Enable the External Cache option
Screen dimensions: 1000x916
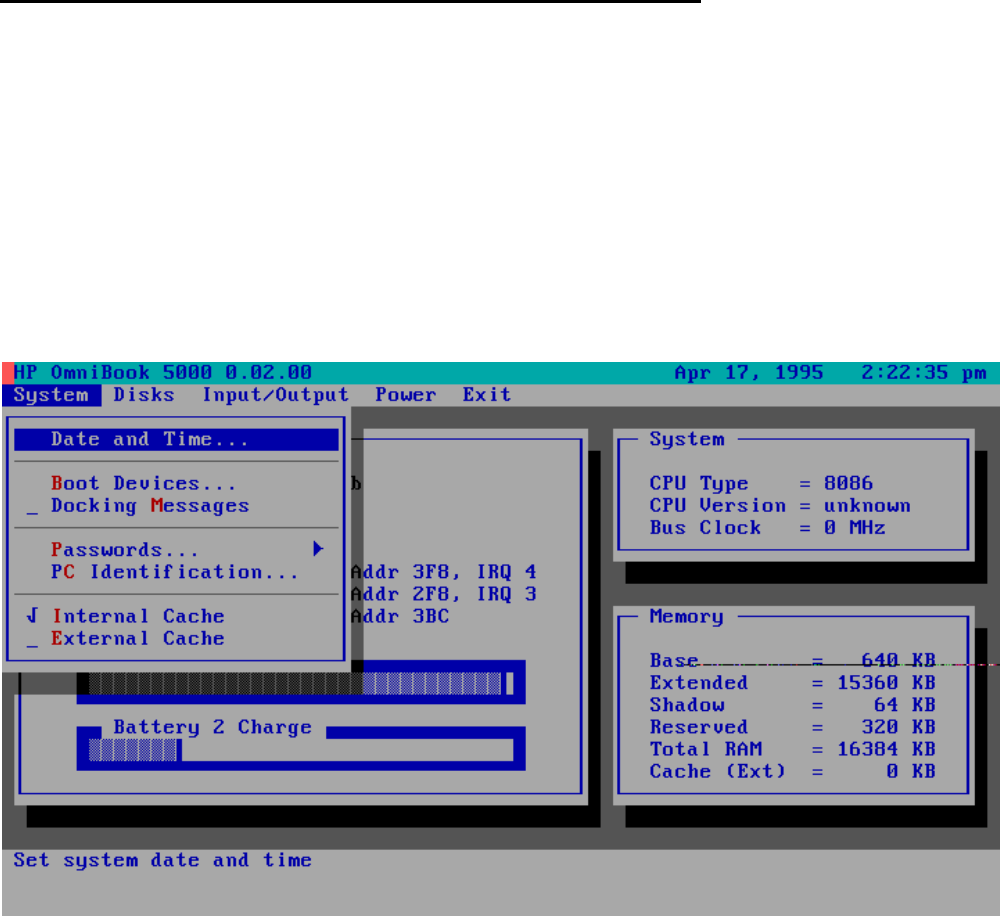(176, 639)
